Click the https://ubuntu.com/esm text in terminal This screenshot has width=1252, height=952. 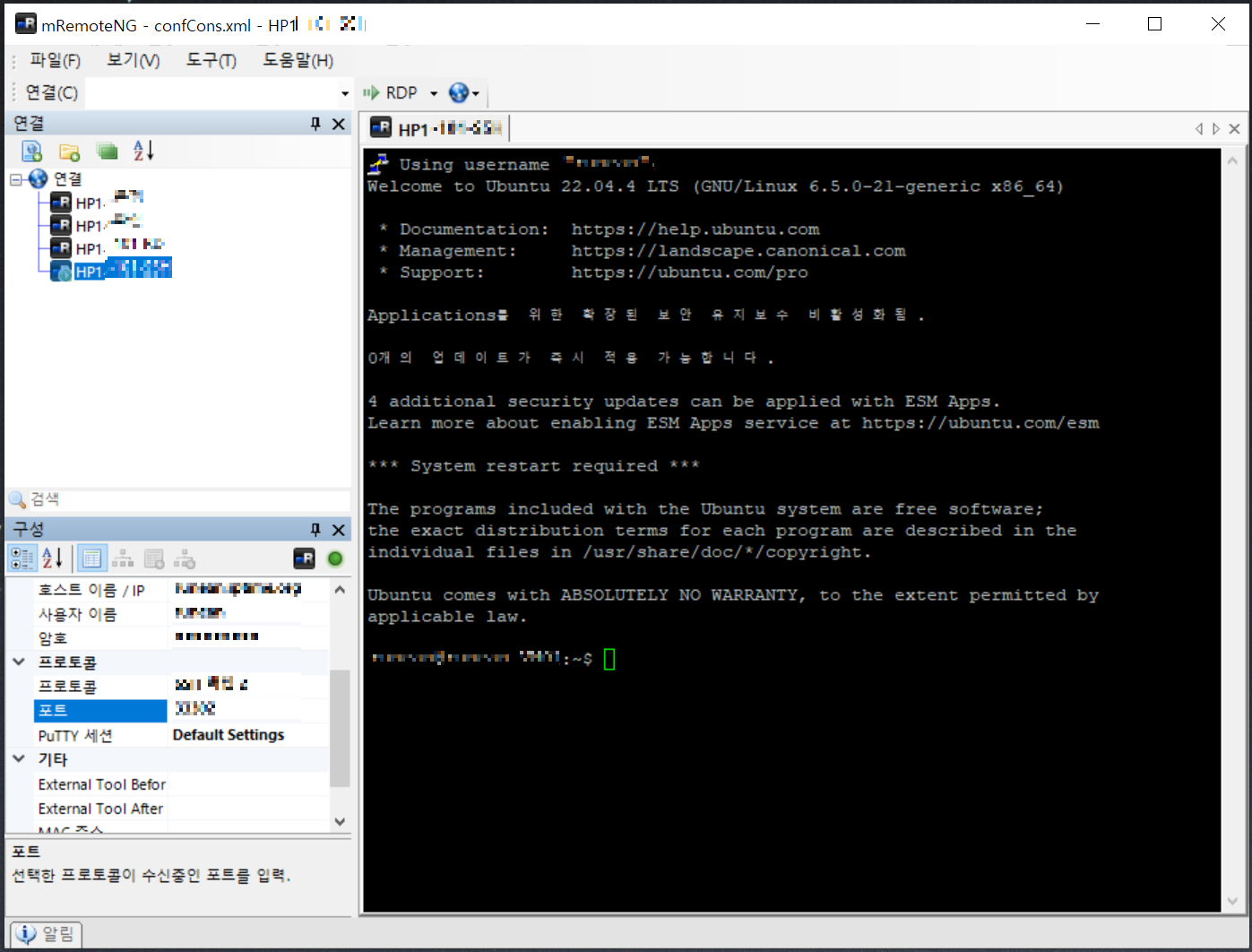pyautogui.click(x=980, y=423)
